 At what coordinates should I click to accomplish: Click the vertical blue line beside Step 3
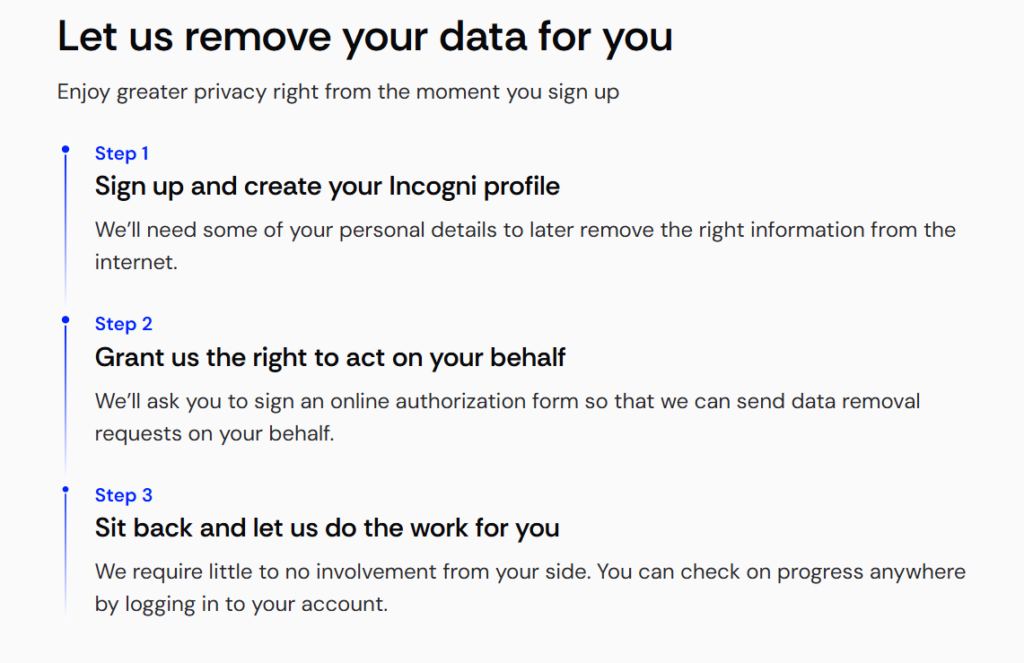pos(65,554)
